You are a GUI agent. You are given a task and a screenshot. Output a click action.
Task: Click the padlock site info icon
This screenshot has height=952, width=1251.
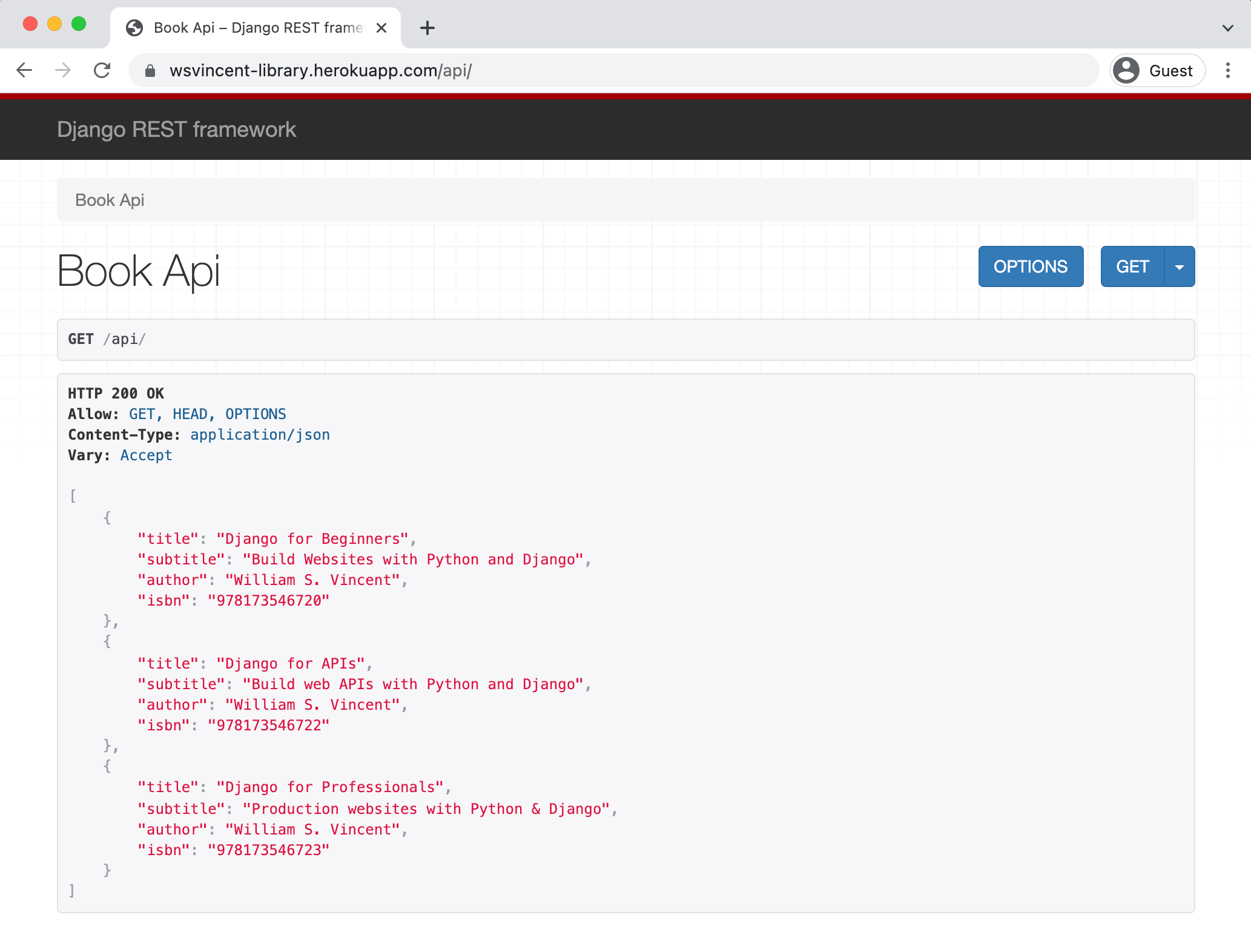[x=150, y=71]
